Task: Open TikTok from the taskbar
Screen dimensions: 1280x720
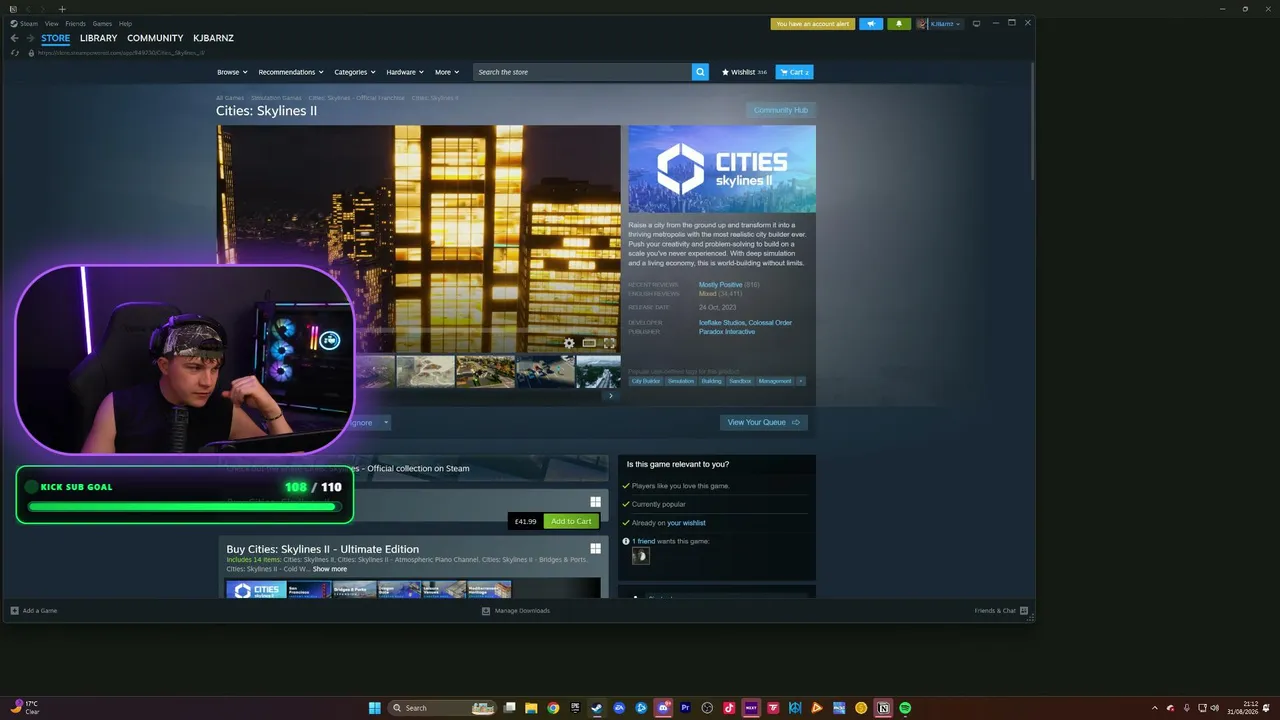Action: [729, 708]
